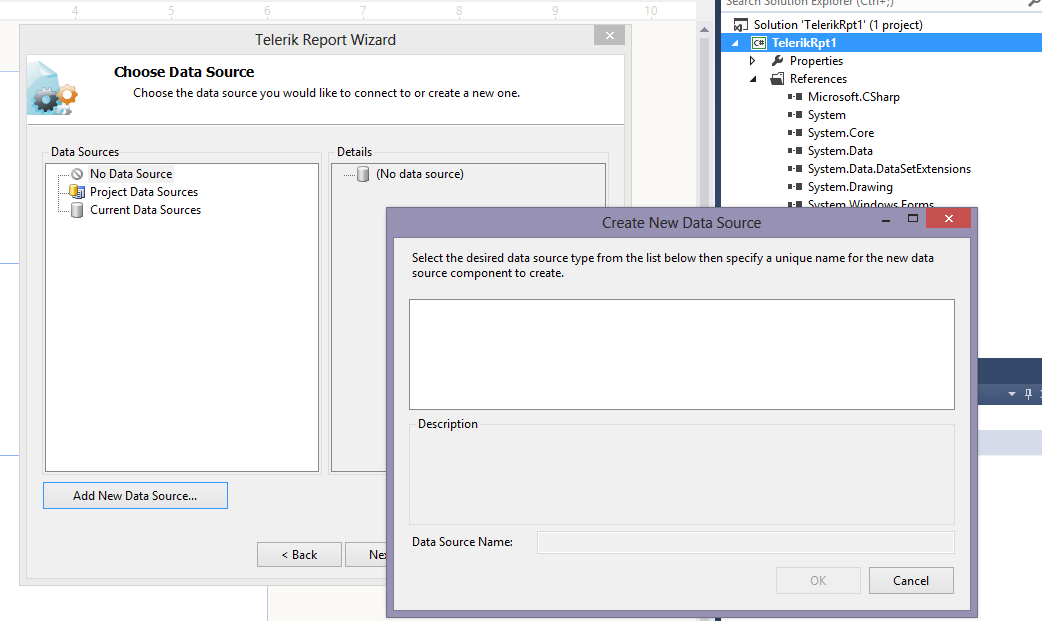Screen dimensions: 1042x621
Task: Click the Current Data Sources cylinder icon
Action: 77,210
